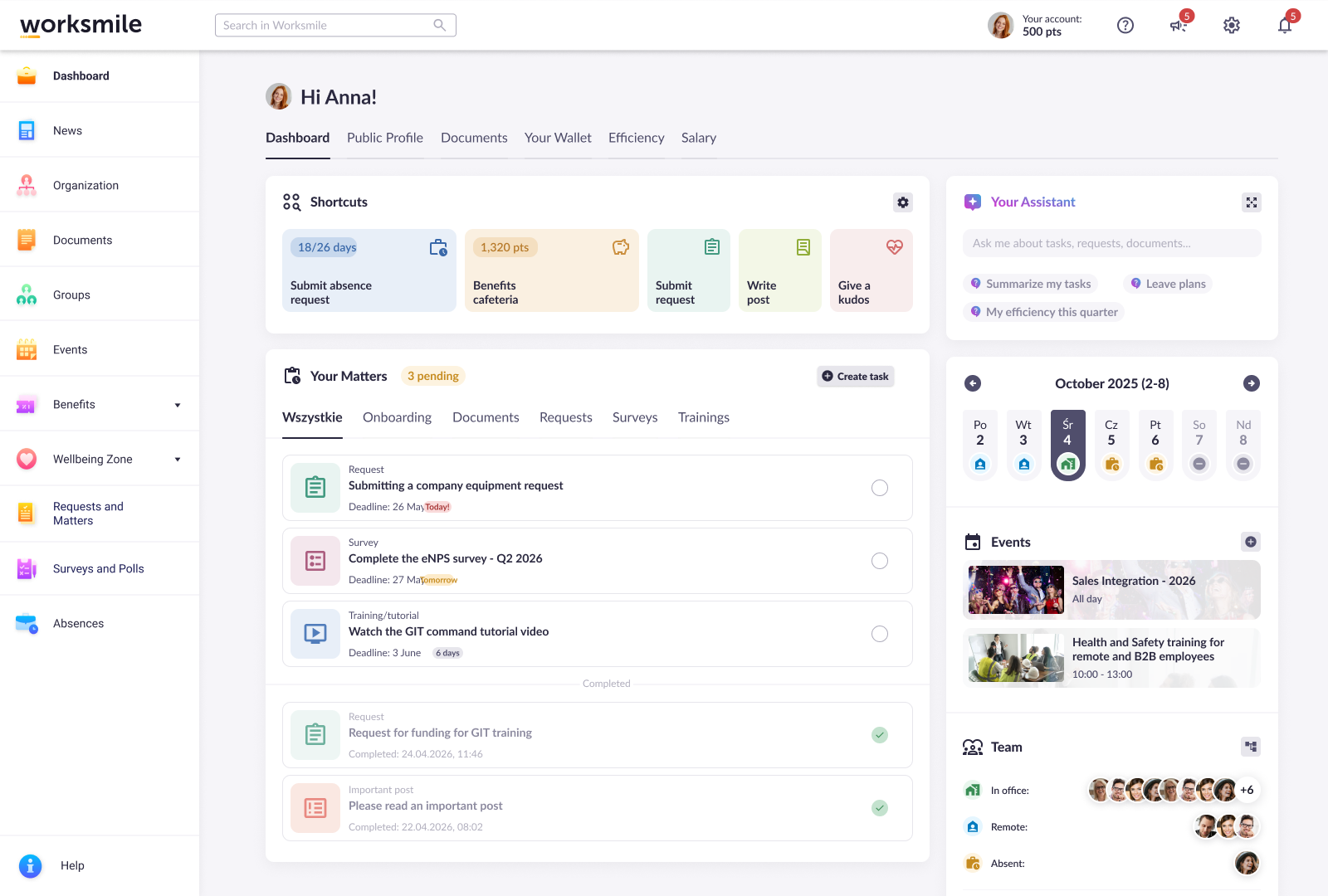Open Submit absence request shortcut
The width and height of the screenshot is (1328, 896).
pyautogui.click(x=369, y=270)
